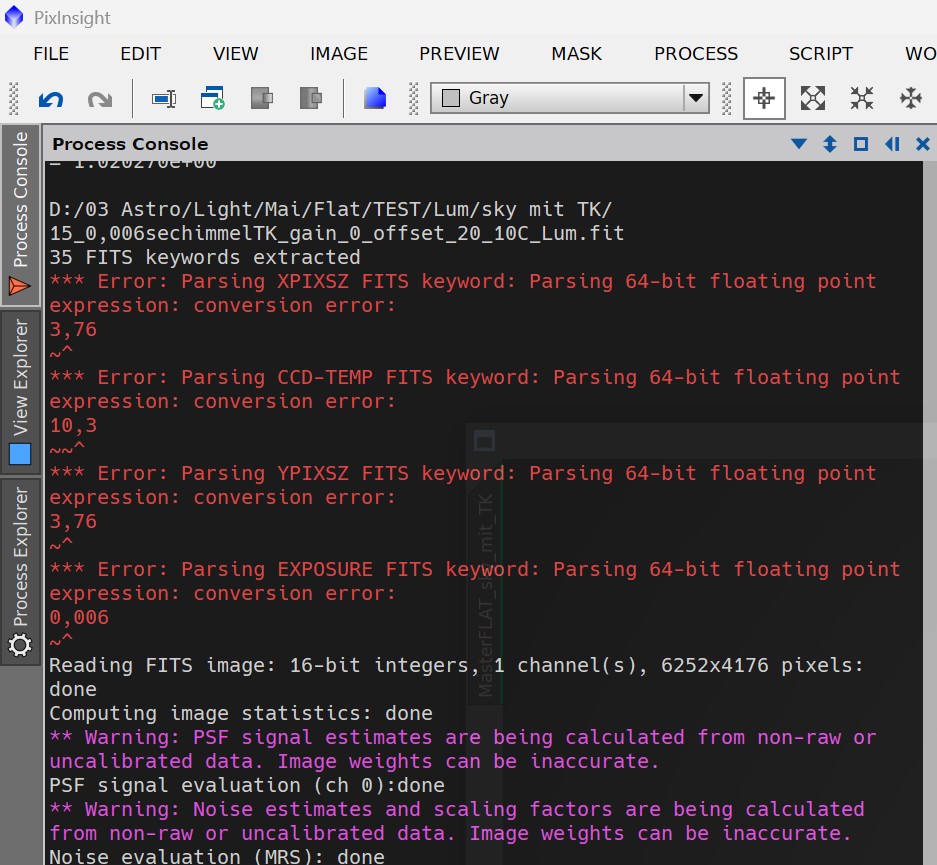
Task: Click the .fit file name line in console
Action: pyautogui.click(x=336, y=233)
